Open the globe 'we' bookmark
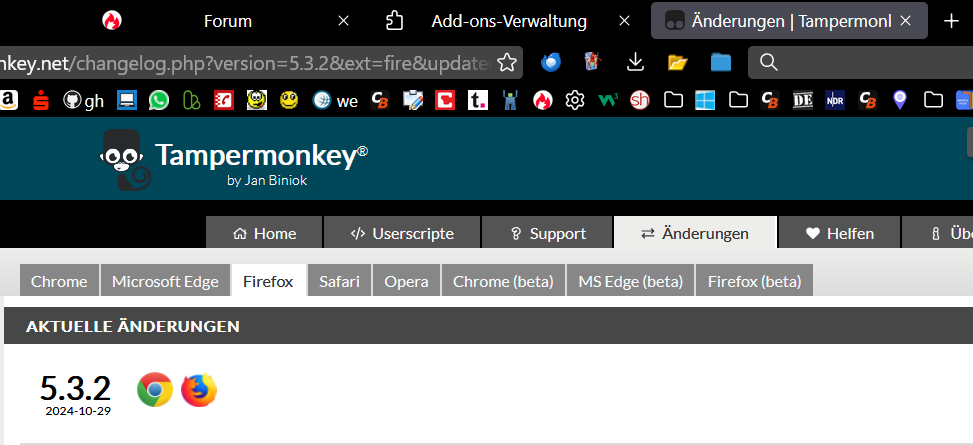973x445 pixels. click(335, 100)
